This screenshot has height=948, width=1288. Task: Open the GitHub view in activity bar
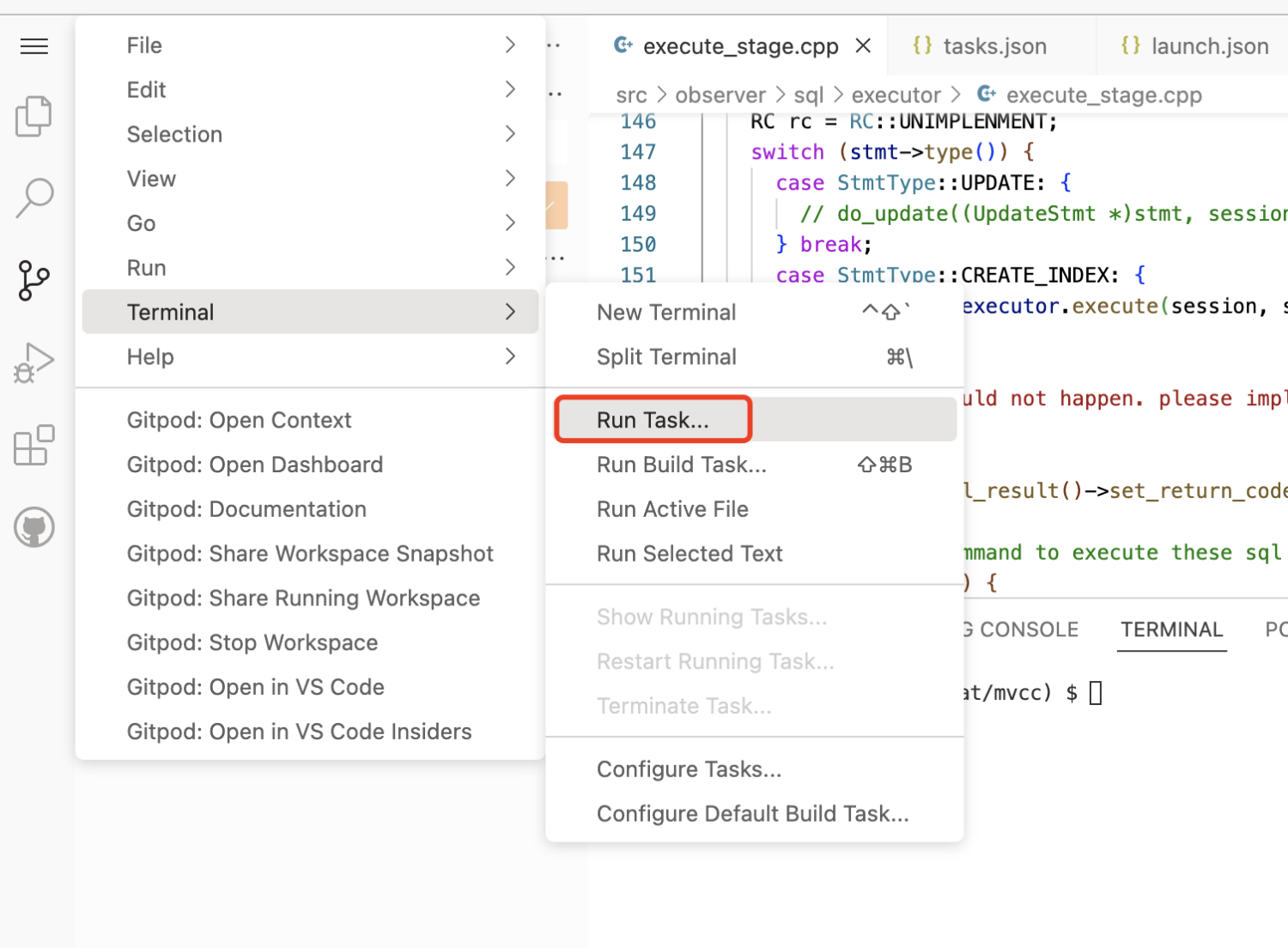click(34, 527)
